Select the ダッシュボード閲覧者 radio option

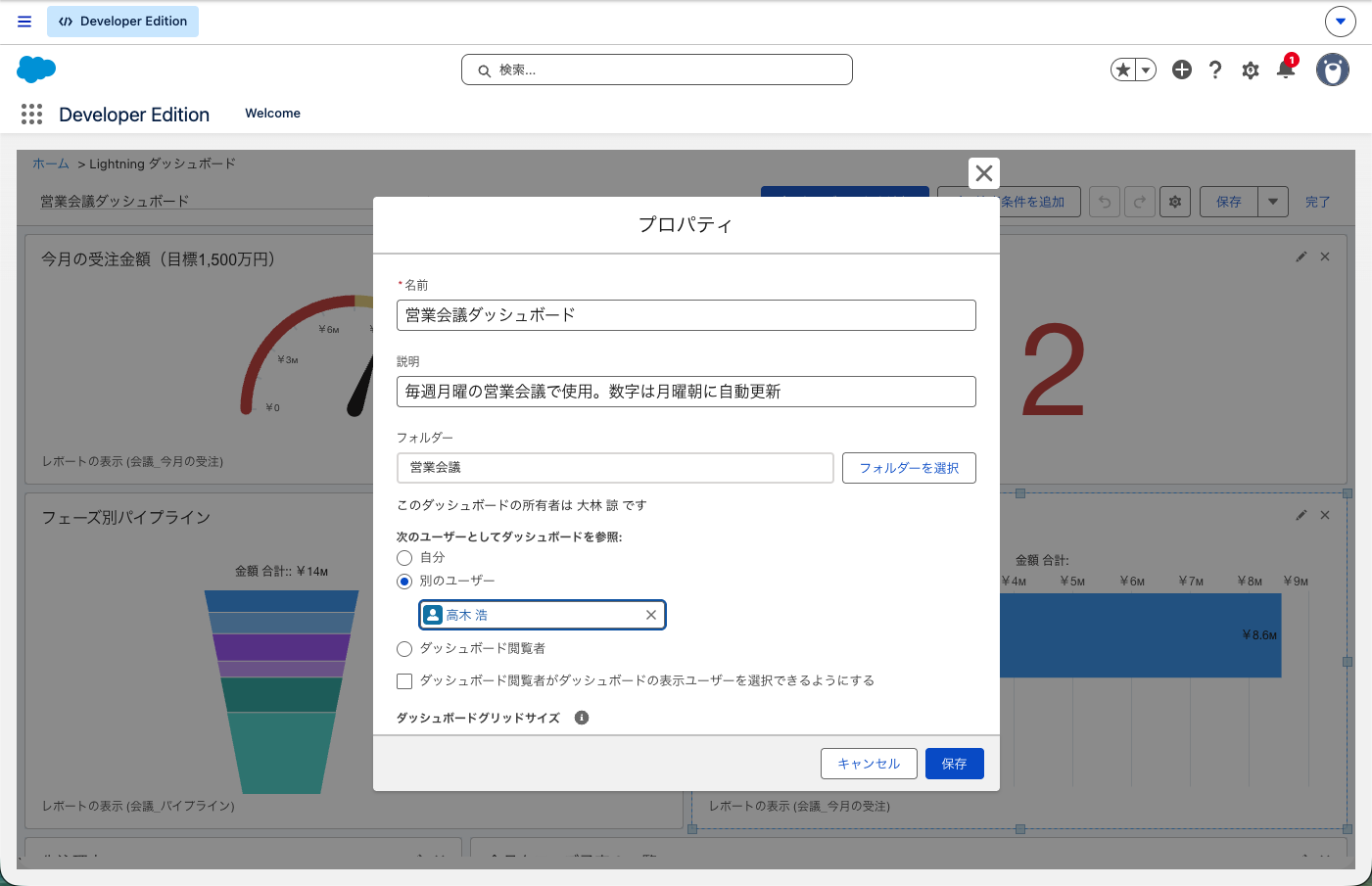[x=404, y=649]
